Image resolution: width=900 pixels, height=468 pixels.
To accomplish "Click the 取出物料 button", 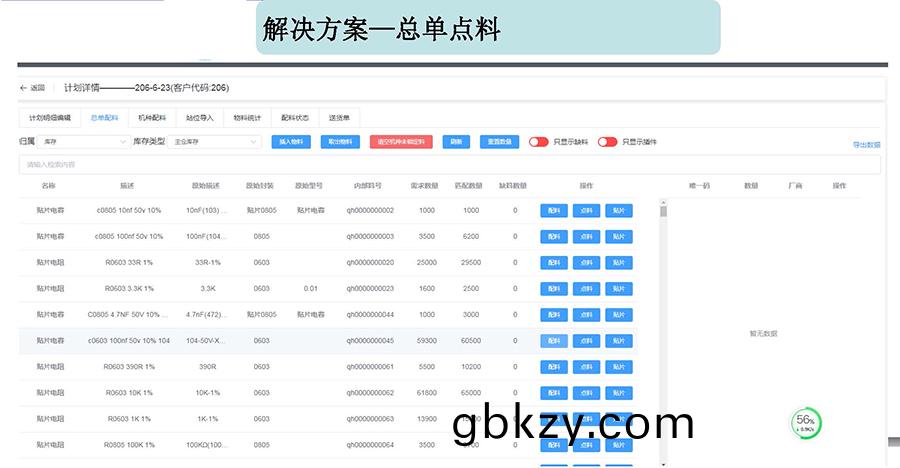I will coord(341,142).
